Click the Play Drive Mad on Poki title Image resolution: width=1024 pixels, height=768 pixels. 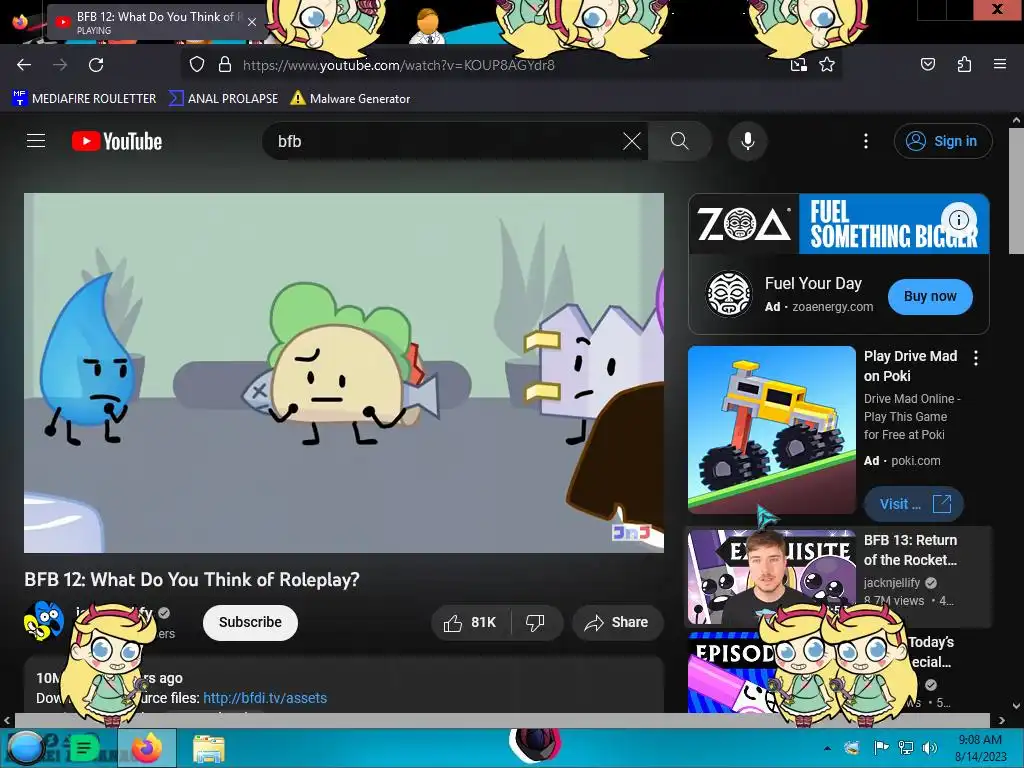point(910,366)
